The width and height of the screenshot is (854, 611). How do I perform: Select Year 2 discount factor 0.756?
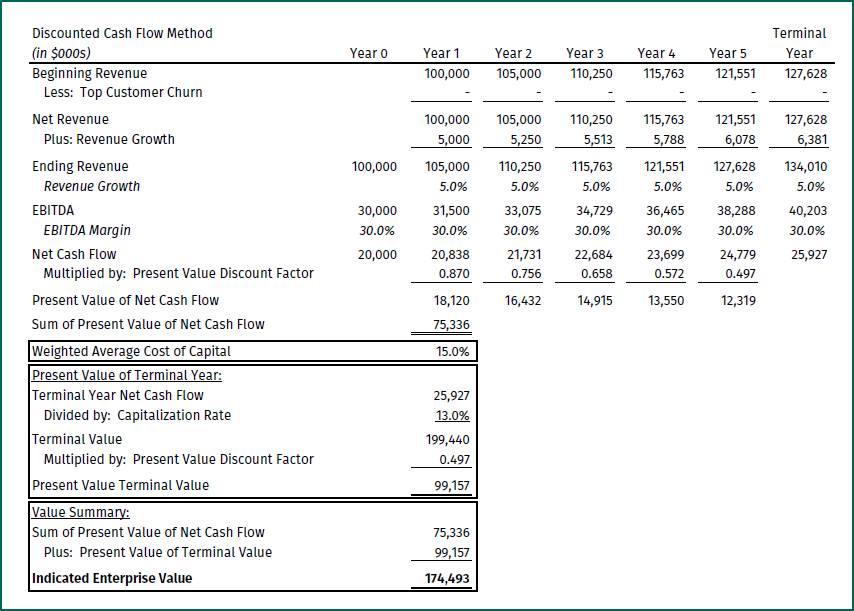click(526, 274)
